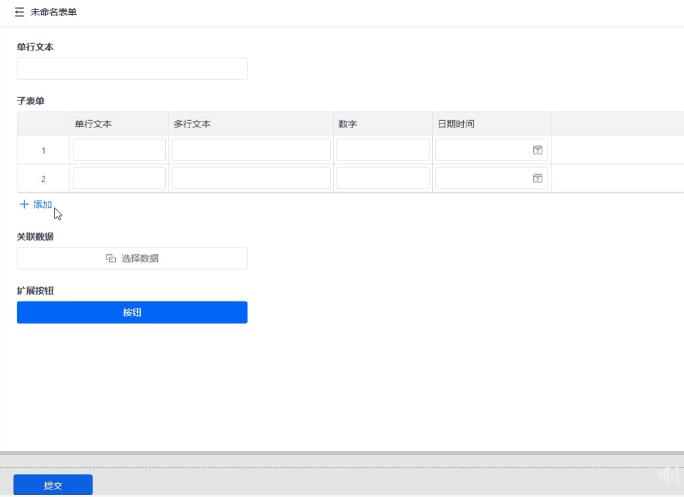This screenshot has width=684, height=497.
Task: Click the hamburger menu icon beside 未命名表单
Action: click(19, 12)
